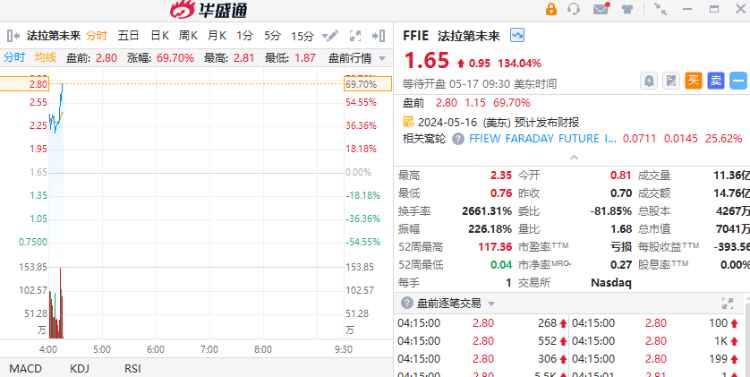Click the FFIE ticker symbol
The width and height of the screenshot is (750, 377).
pyautogui.click(x=416, y=35)
